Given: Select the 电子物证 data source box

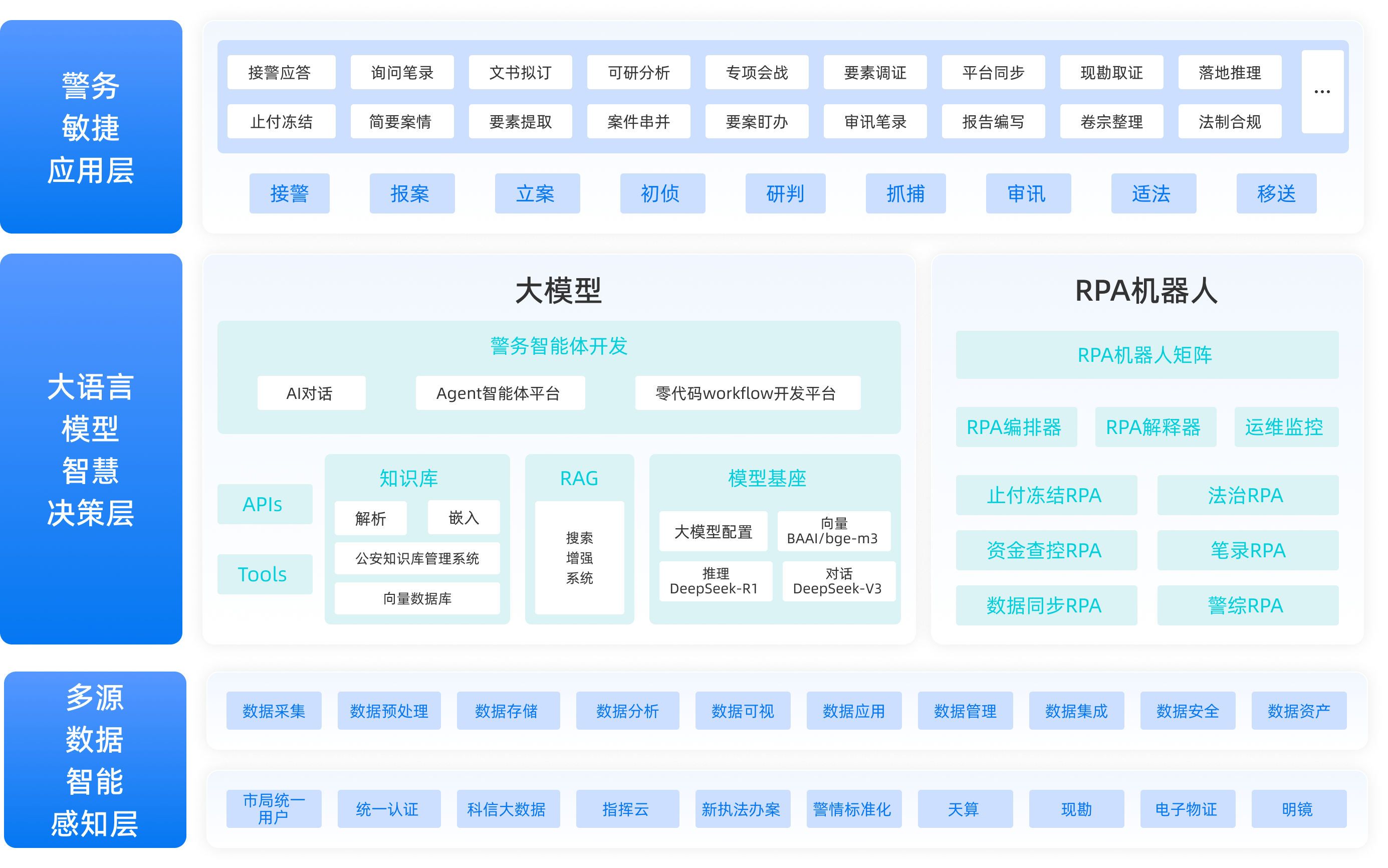Looking at the screenshot, I should (x=1187, y=809).
